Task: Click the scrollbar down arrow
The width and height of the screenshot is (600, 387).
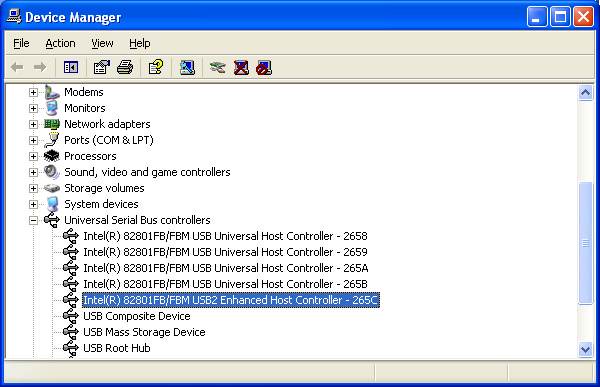Action: point(585,349)
